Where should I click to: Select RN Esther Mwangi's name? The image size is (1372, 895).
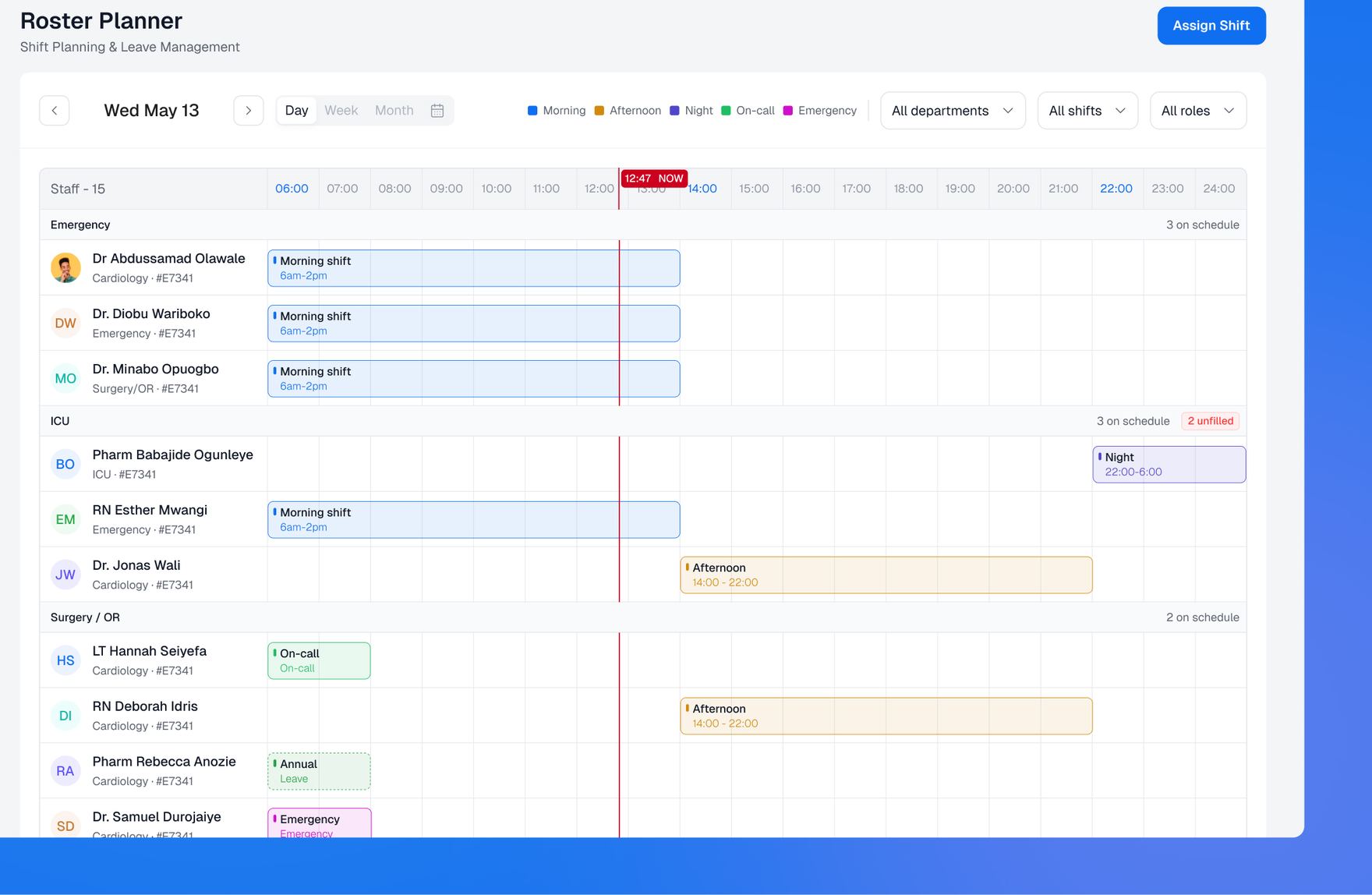[x=150, y=511]
